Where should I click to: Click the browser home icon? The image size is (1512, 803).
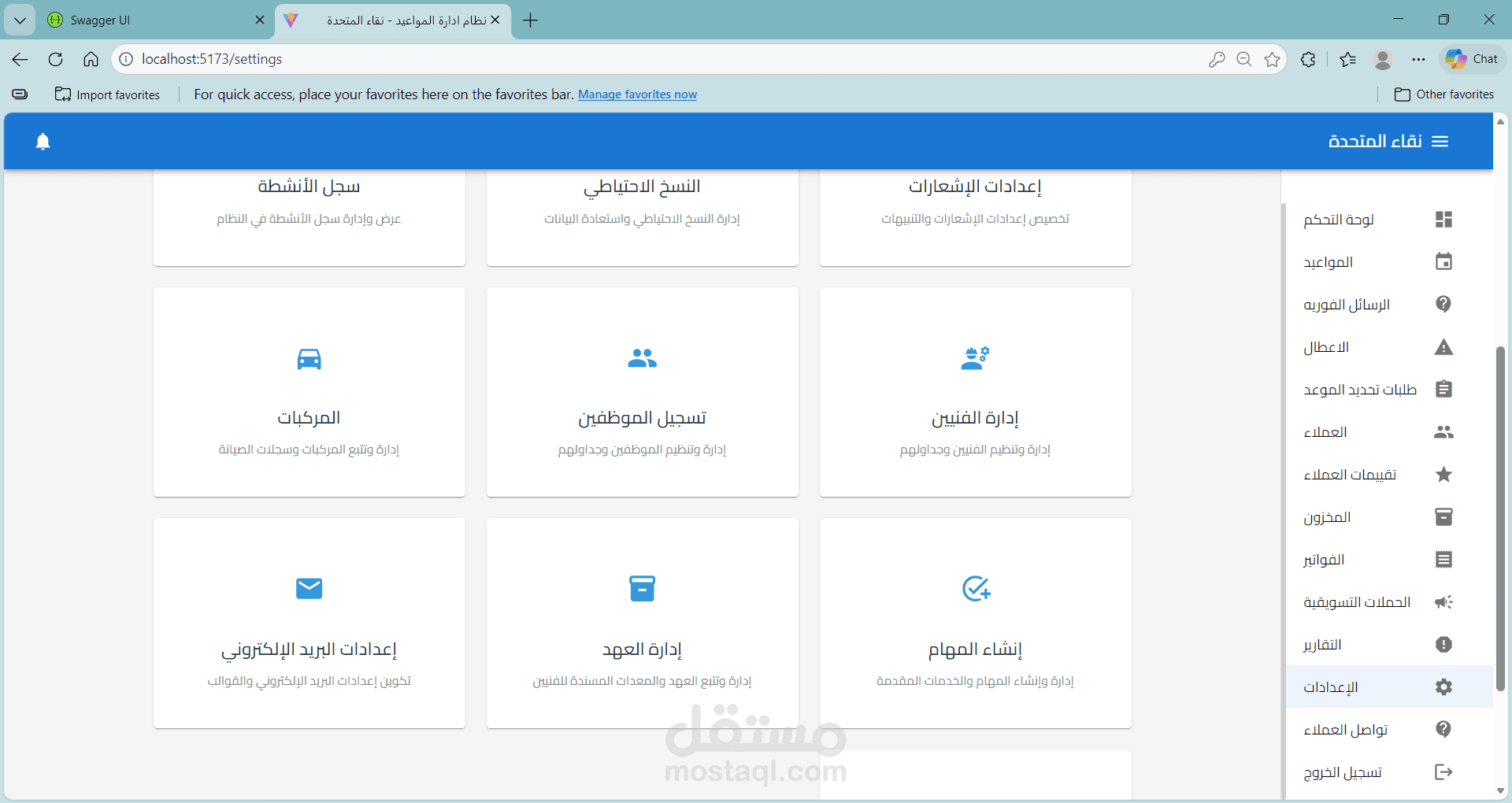point(91,59)
